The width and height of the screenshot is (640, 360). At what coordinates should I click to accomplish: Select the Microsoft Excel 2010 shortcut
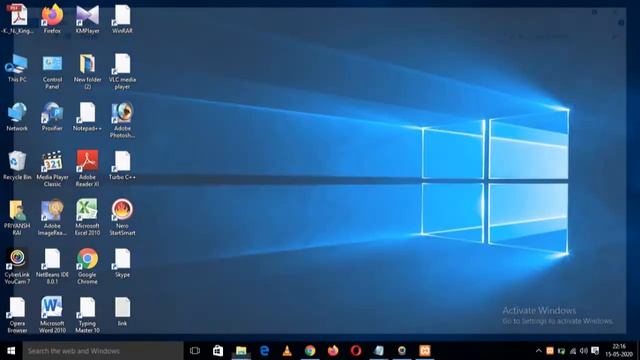tap(87, 217)
